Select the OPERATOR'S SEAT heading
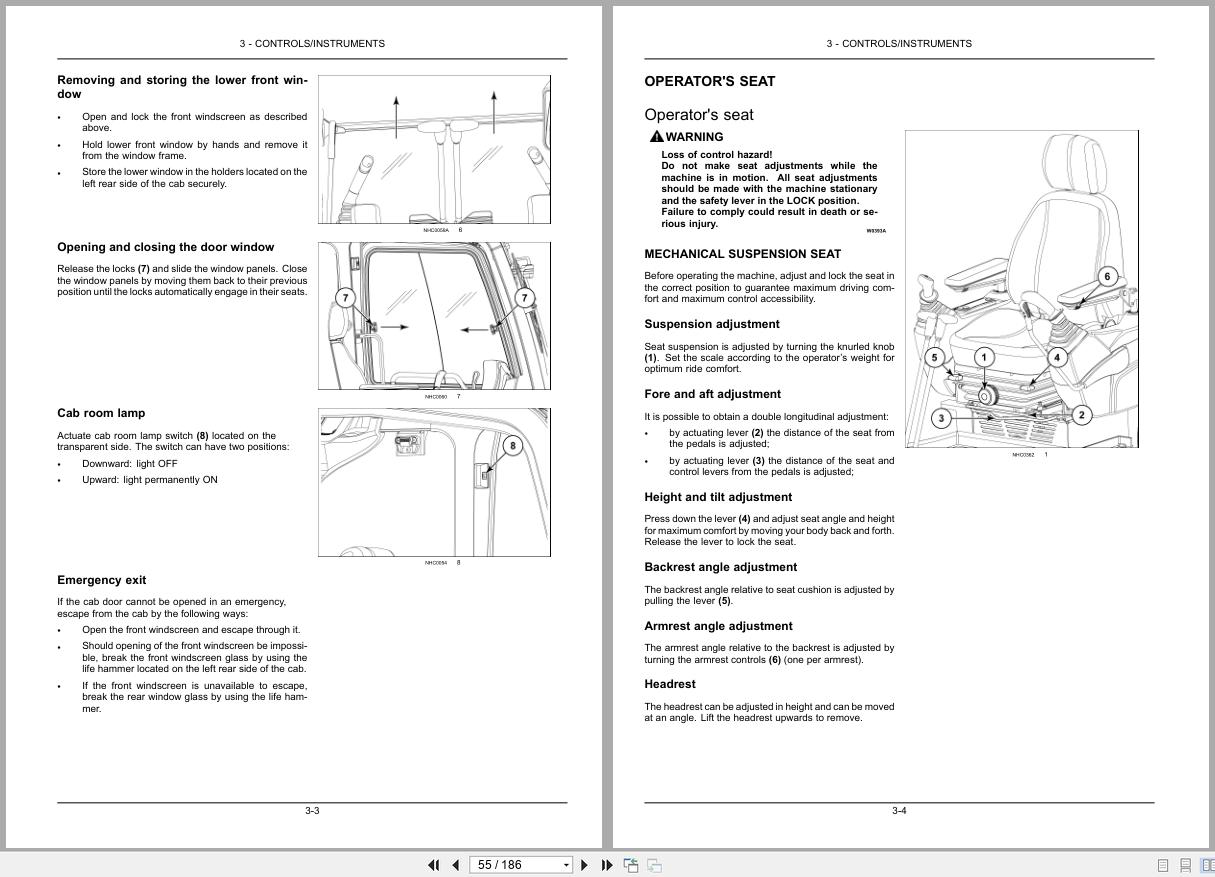1215x877 pixels. pyautogui.click(x=712, y=81)
